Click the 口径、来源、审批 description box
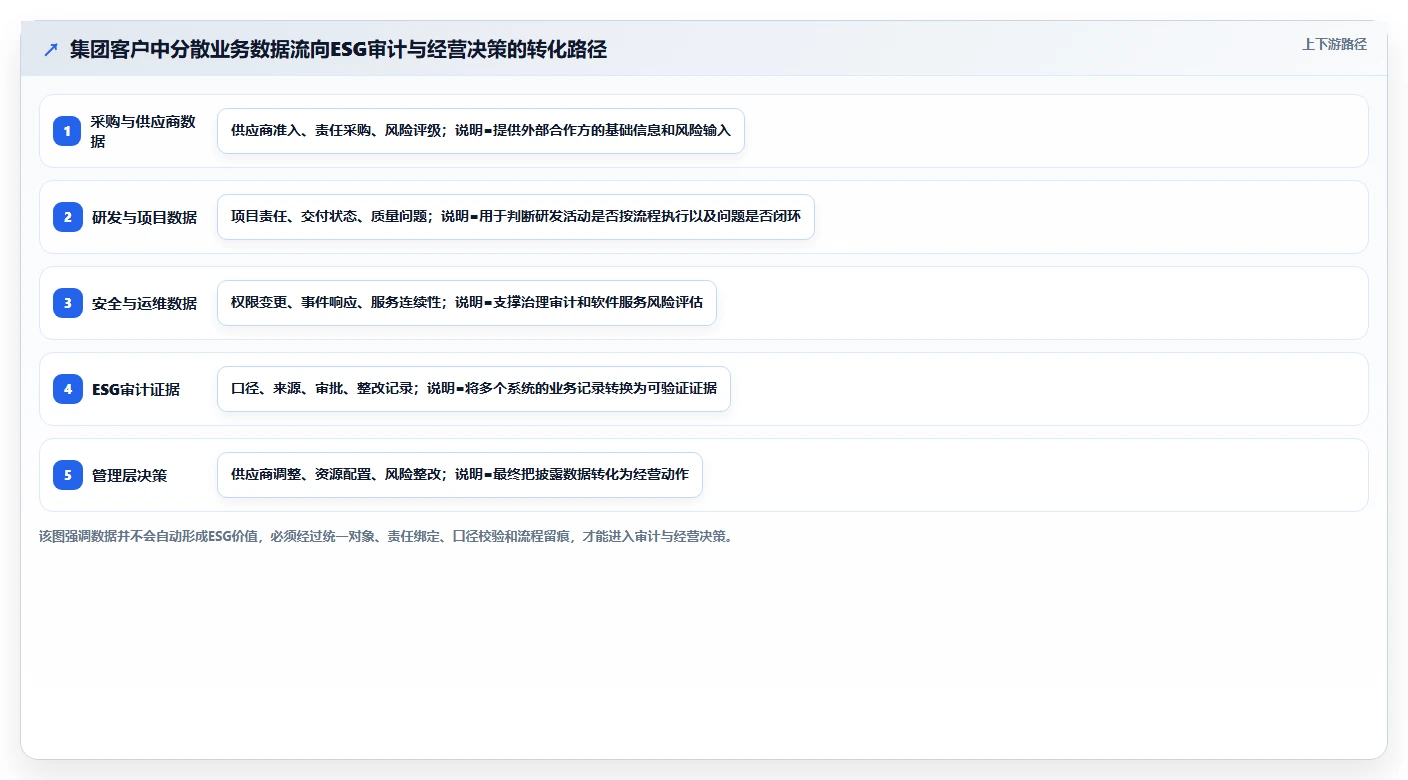The width and height of the screenshot is (1408, 780). [474, 389]
